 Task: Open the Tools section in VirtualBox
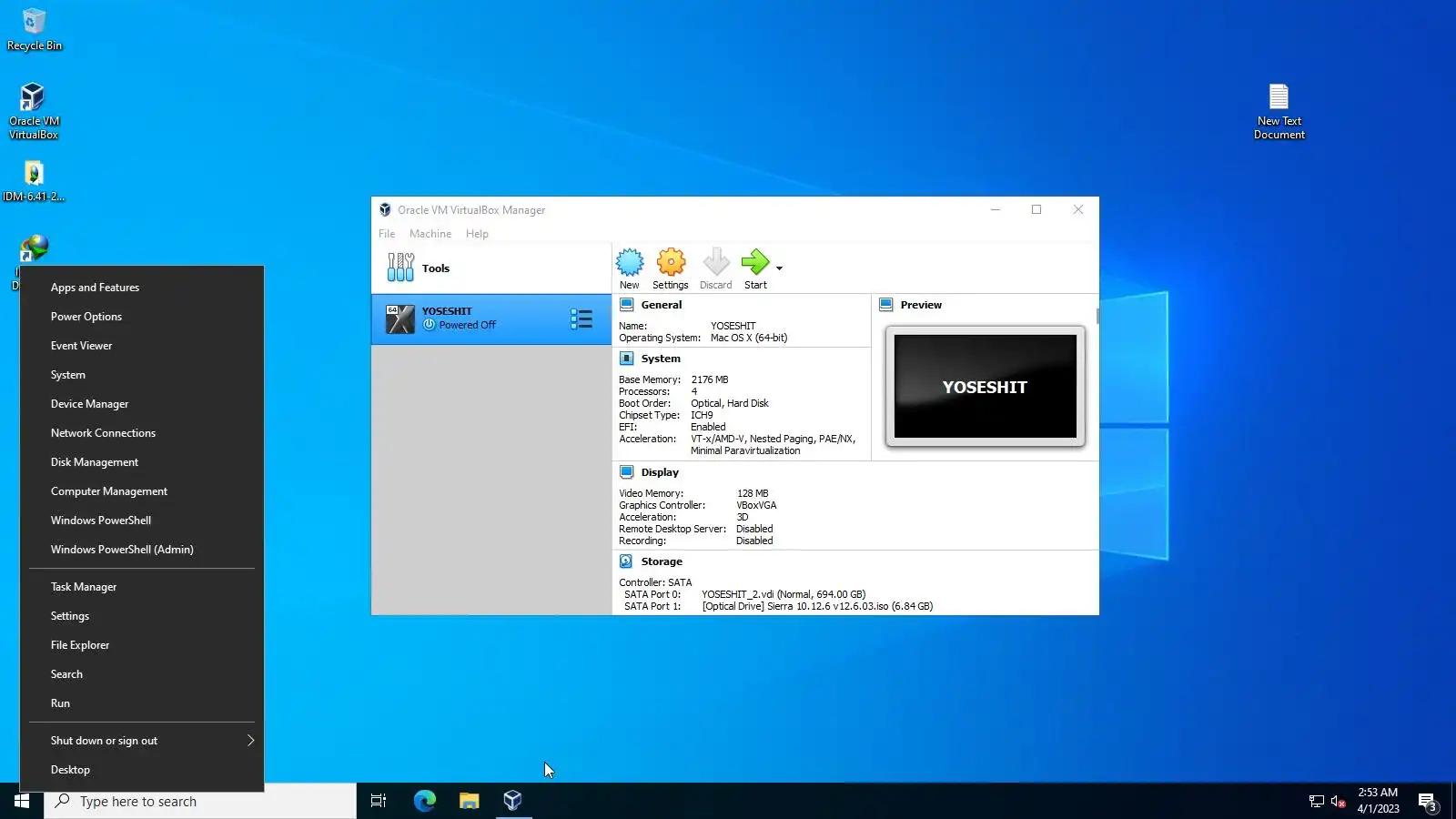coord(490,268)
